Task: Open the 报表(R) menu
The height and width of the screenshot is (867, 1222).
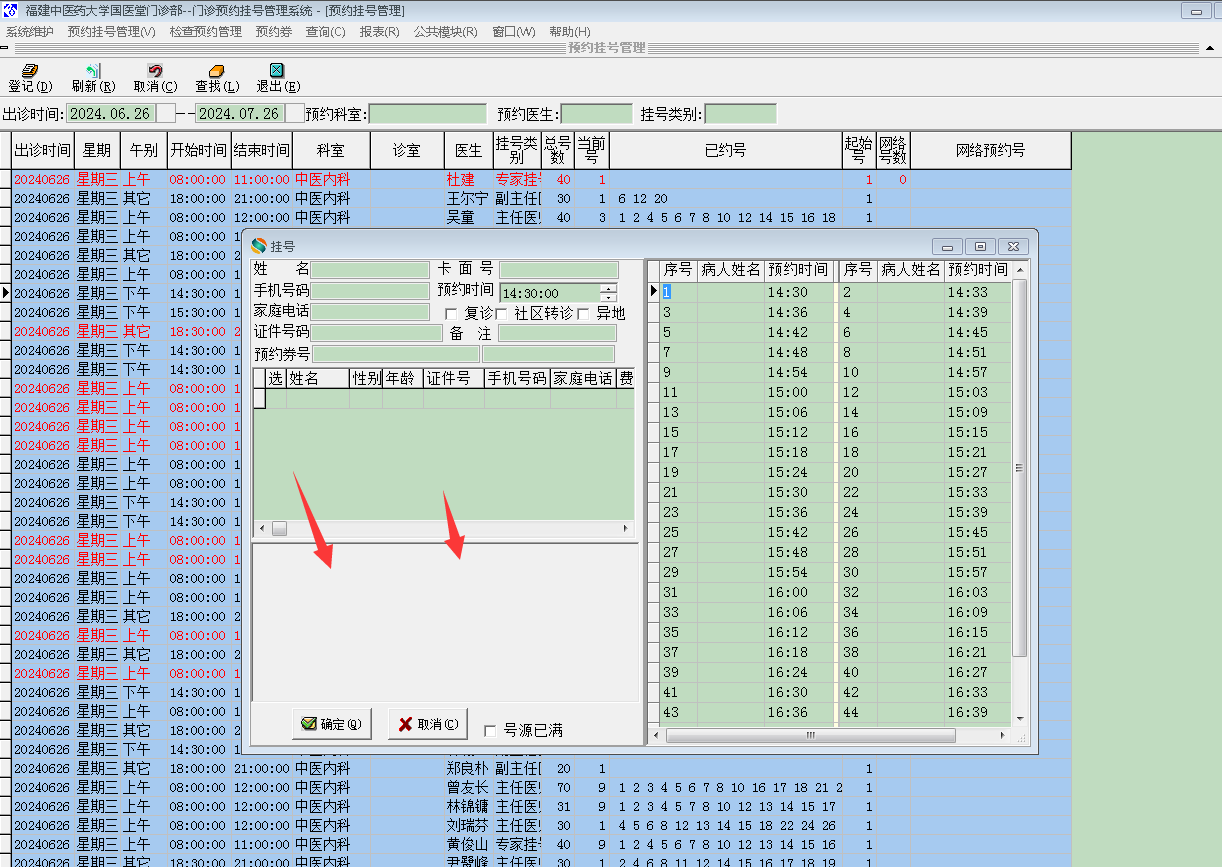Action: 380,32
